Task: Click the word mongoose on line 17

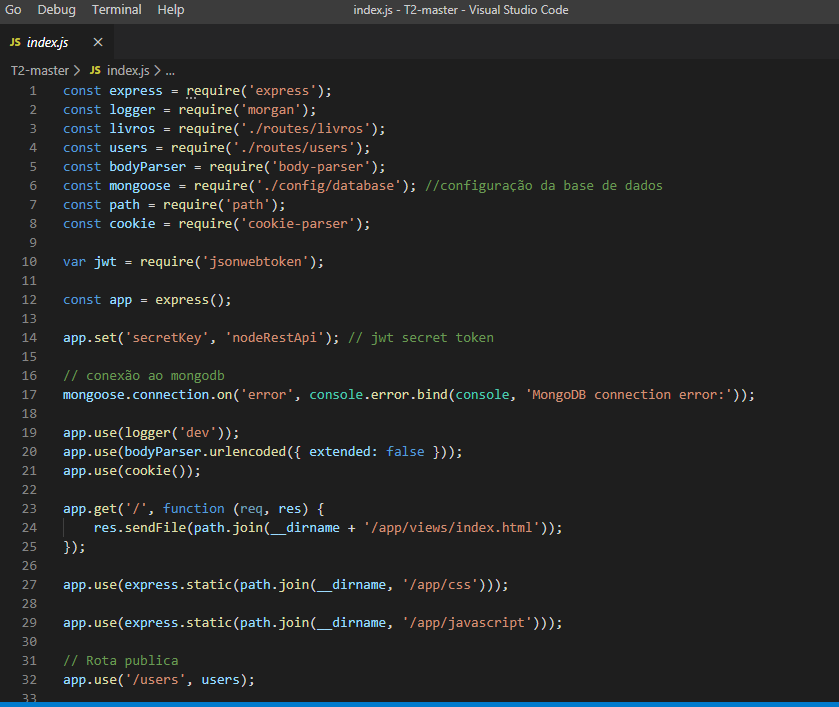Action: click(x=93, y=394)
